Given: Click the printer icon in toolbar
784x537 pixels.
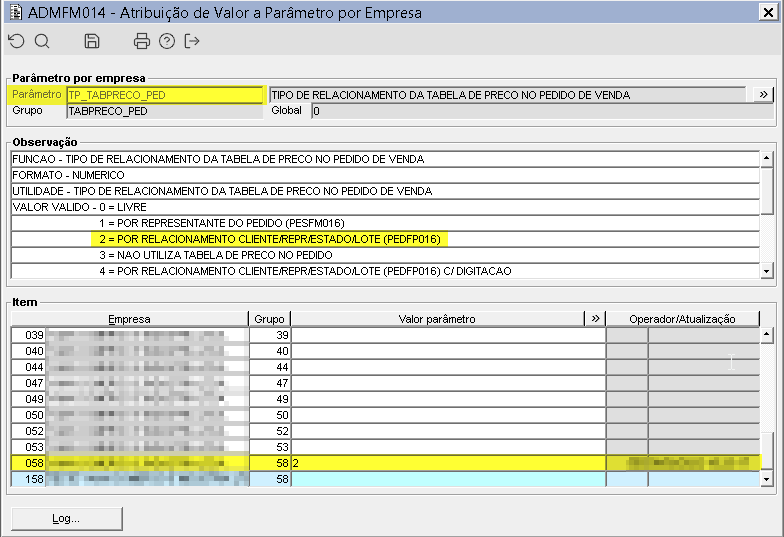Looking at the screenshot, I should 142,41.
